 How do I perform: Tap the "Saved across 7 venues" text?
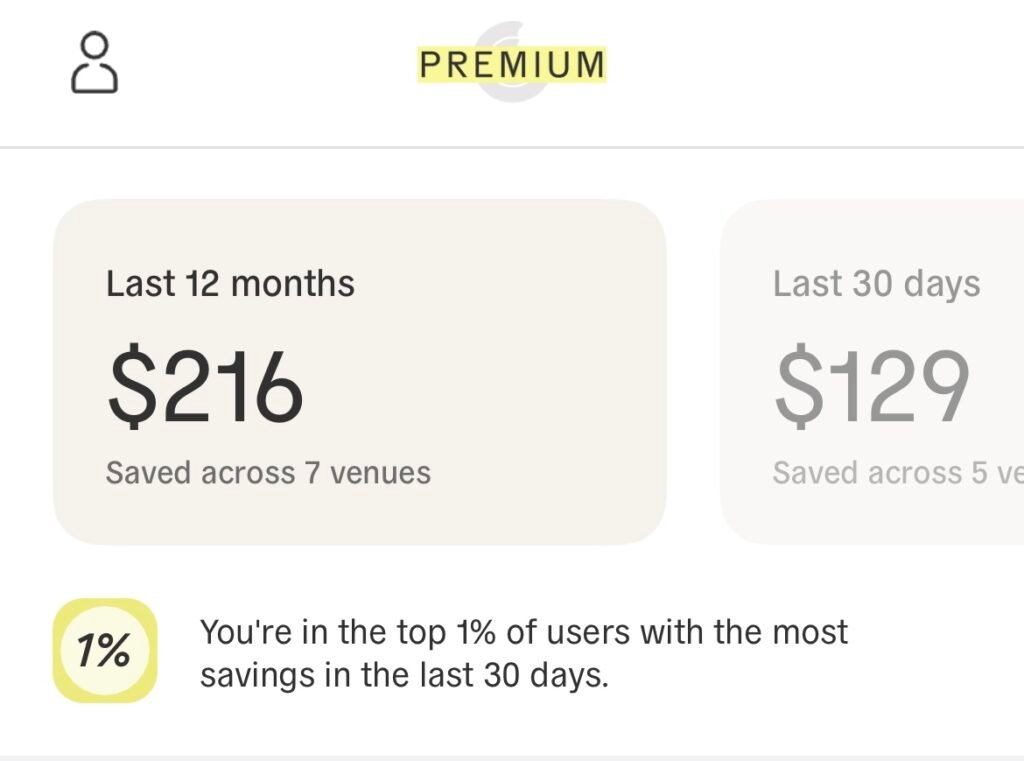pyautogui.click(x=268, y=472)
